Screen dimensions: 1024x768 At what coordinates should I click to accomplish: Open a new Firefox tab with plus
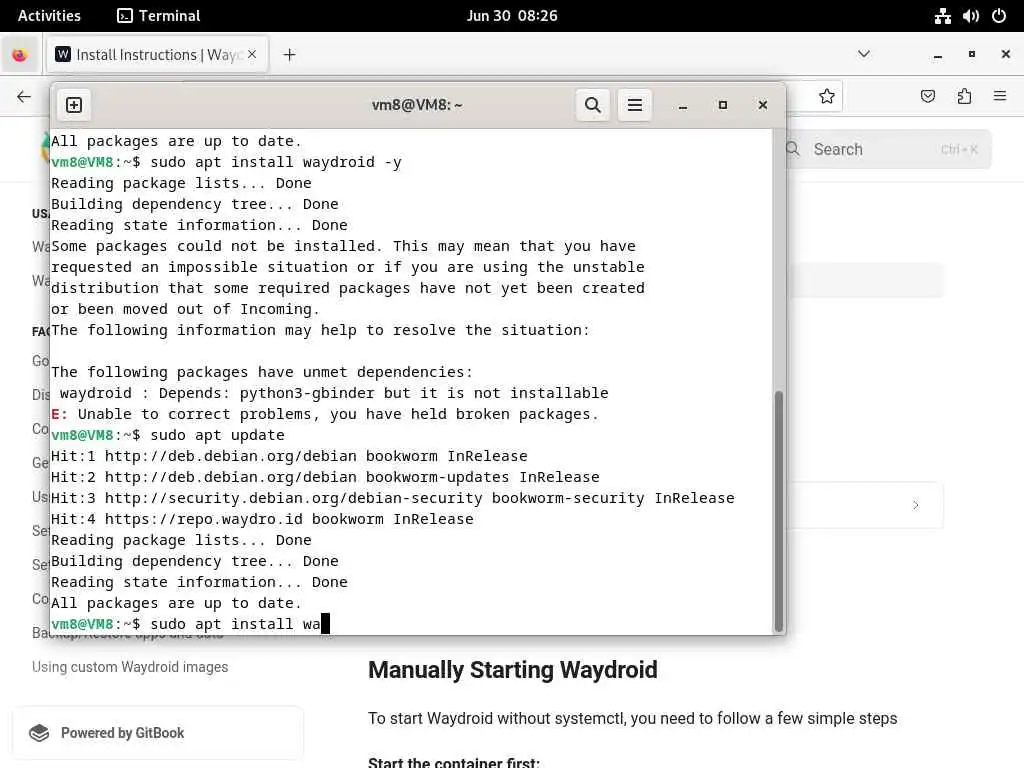pyautogui.click(x=289, y=55)
